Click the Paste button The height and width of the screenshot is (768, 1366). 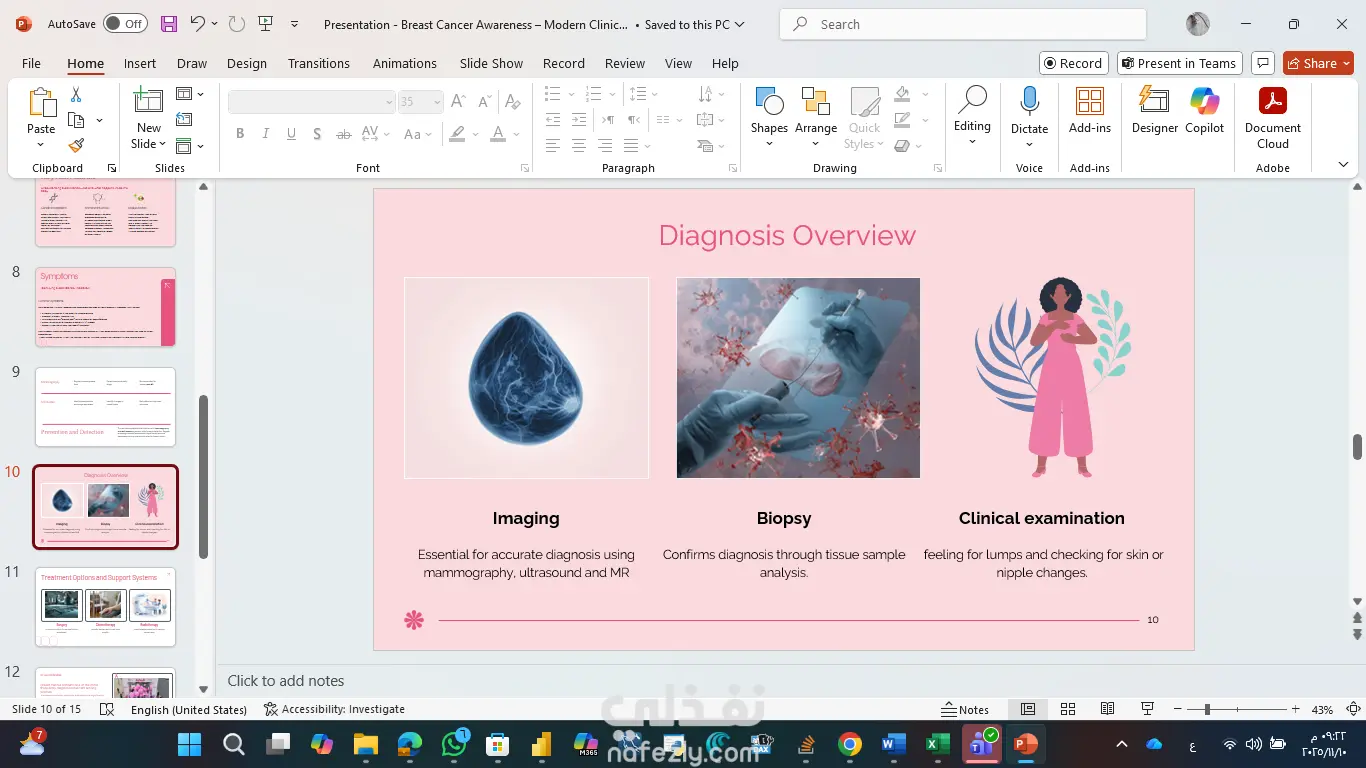coord(41,116)
